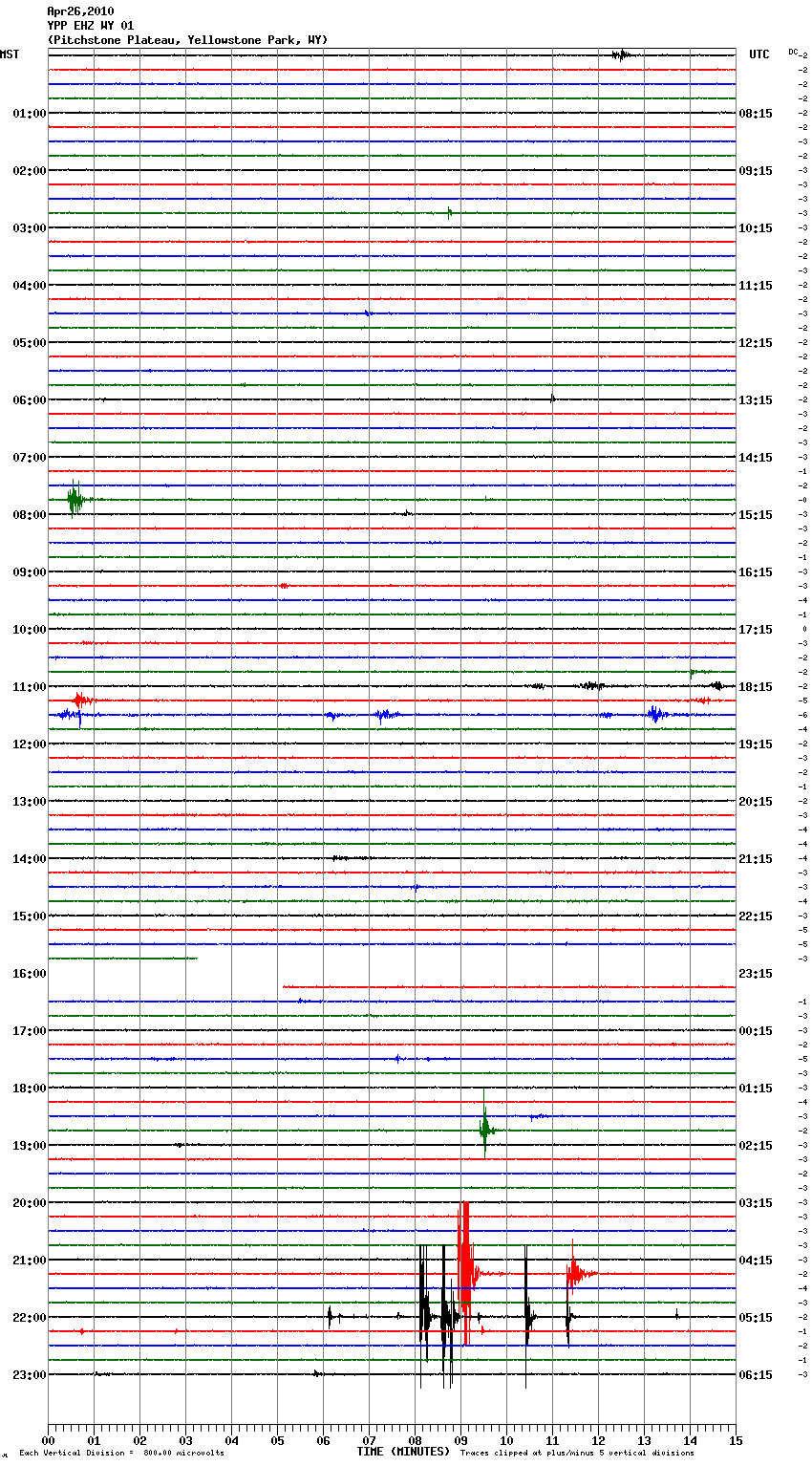
Task: Select the 09:00 MST hour label
Action: (30, 572)
